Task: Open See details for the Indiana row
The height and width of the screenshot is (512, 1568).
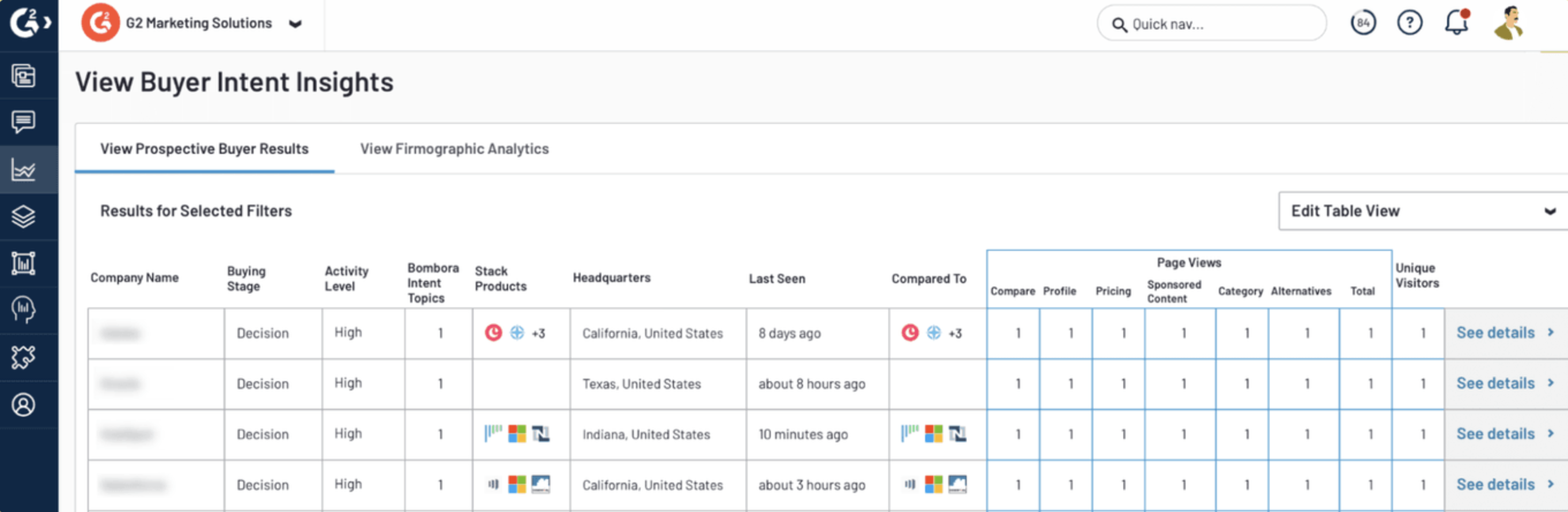Action: point(1505,434)
